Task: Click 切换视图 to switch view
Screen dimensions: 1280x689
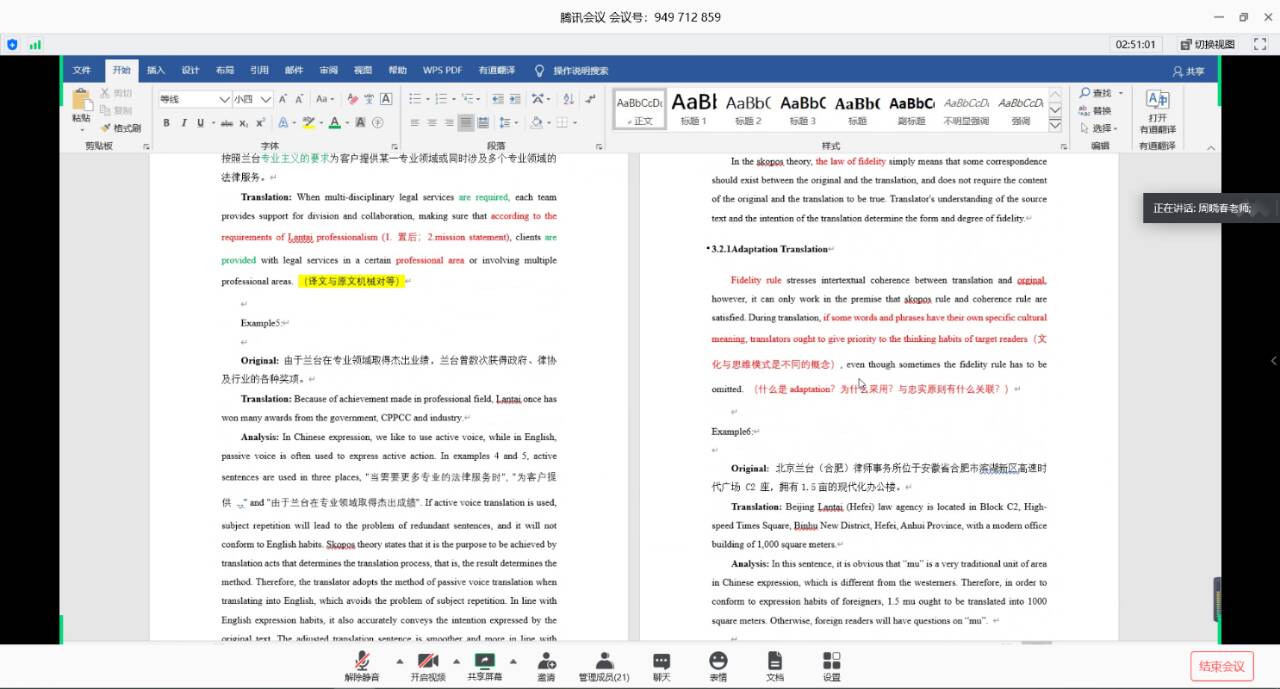Action: click(1208, 44)
